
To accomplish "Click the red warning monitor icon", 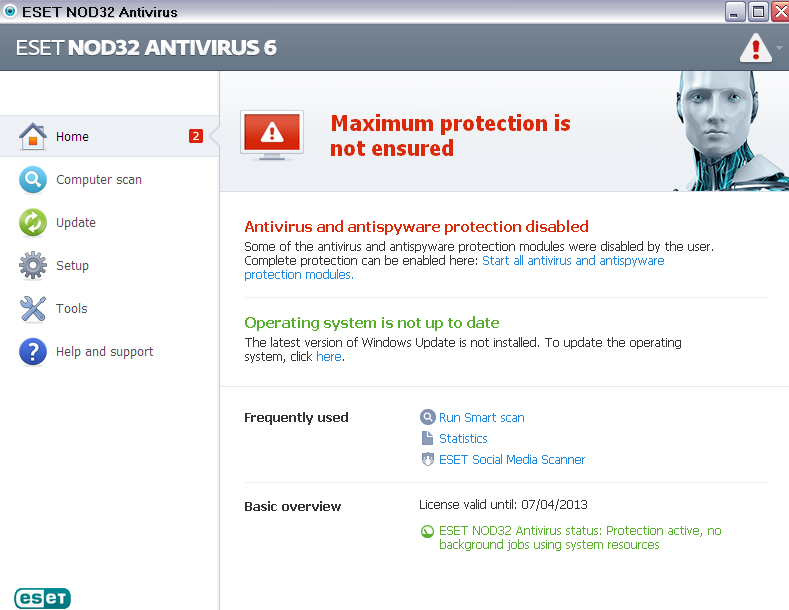I will click(x=272, y=135).
